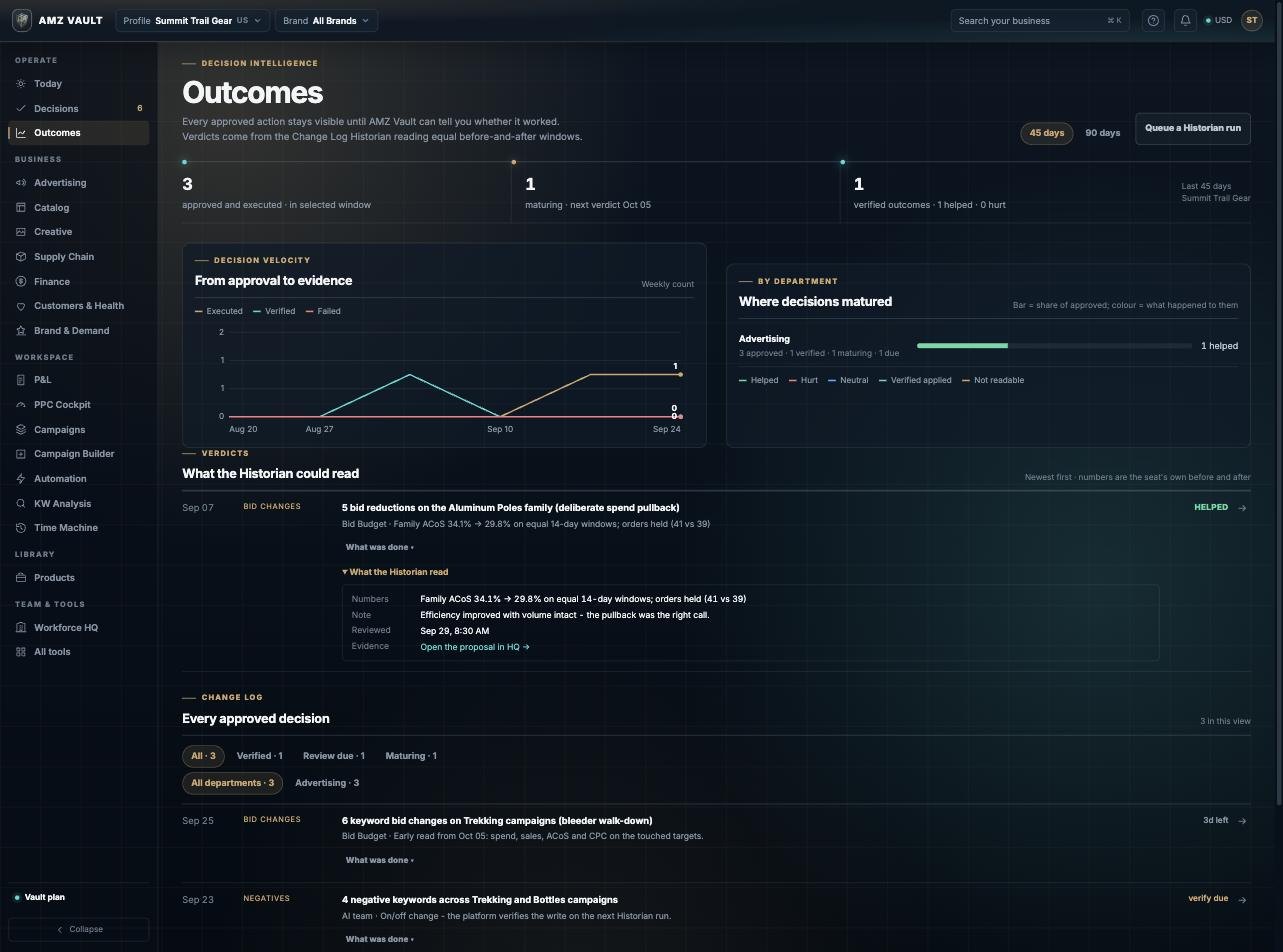The width and height of the screenshot is (1283, 952).
Task: Go to the Outcomes page
Action: [78, 133]
